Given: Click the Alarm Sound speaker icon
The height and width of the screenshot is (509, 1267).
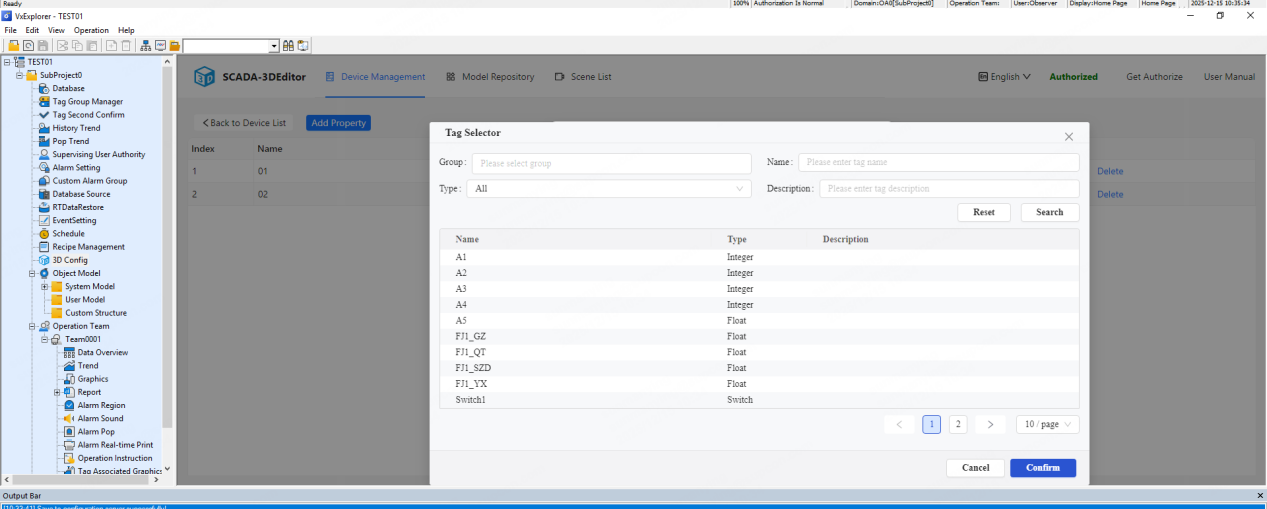Looking at the screenshot, I should 69,418.
